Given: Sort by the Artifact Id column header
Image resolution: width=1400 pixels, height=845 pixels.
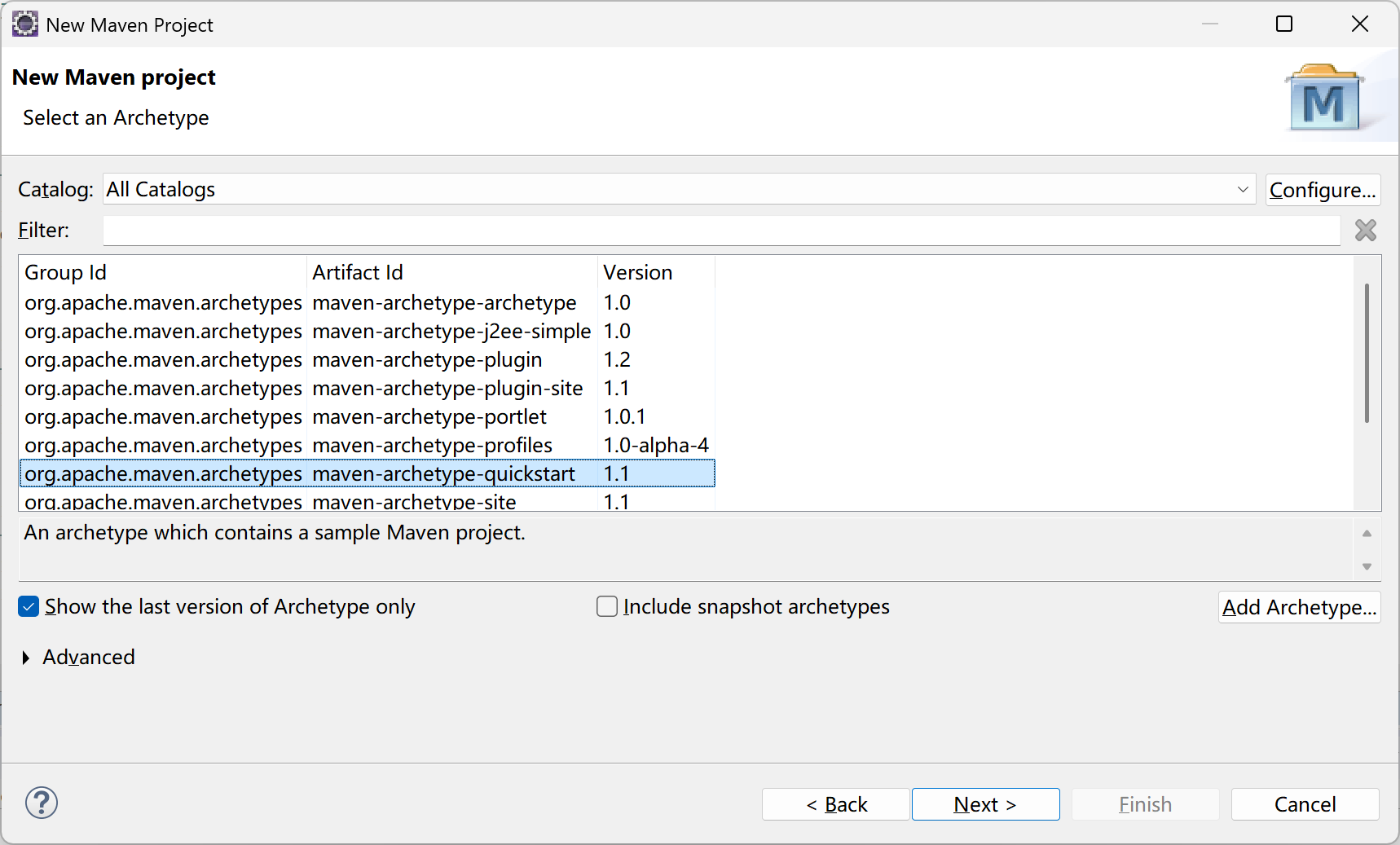Looking at the screenshot, I should (x=452, y=272).
